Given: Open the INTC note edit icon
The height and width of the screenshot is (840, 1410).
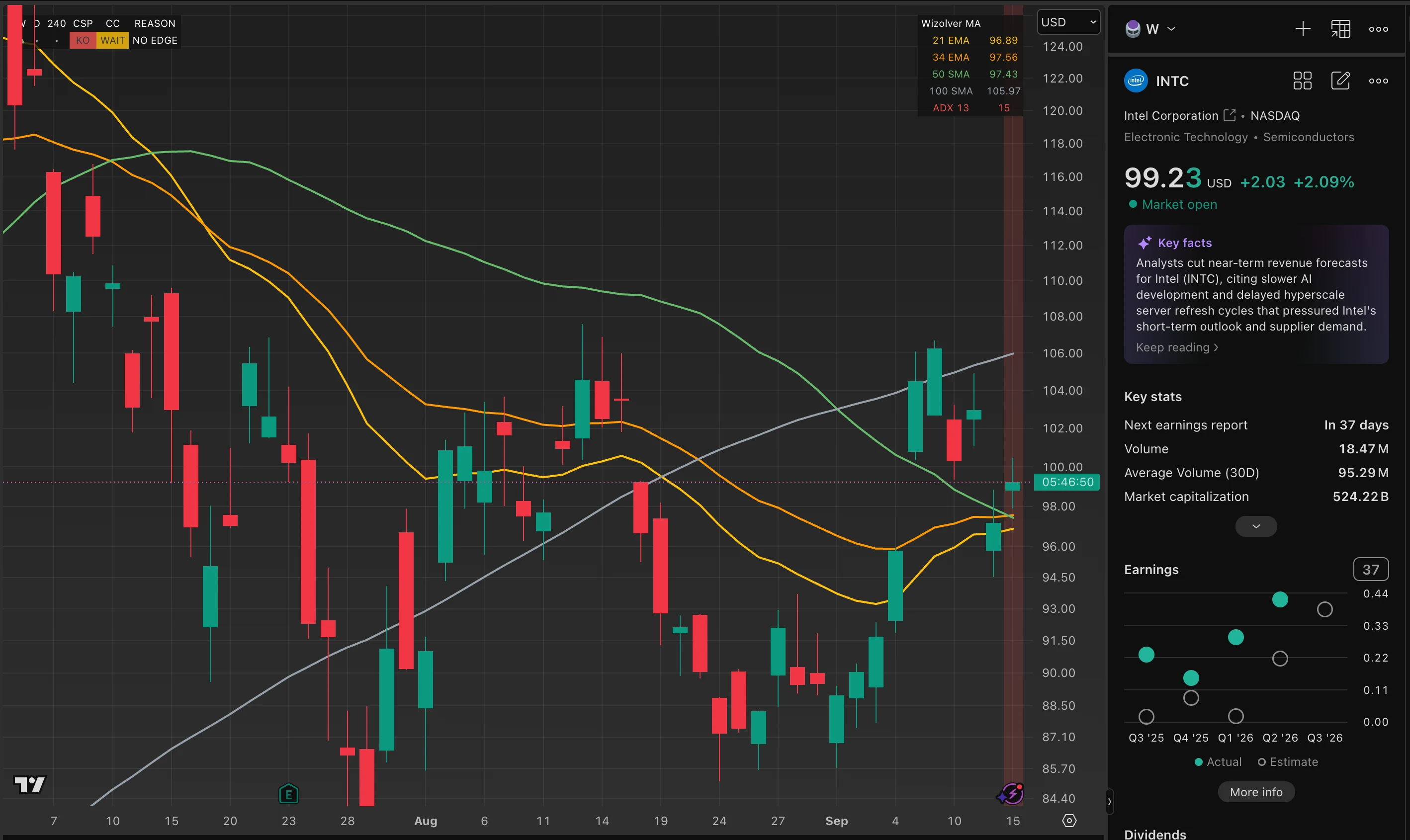Looking at the screenshot, I should (x=1340, y=81).
